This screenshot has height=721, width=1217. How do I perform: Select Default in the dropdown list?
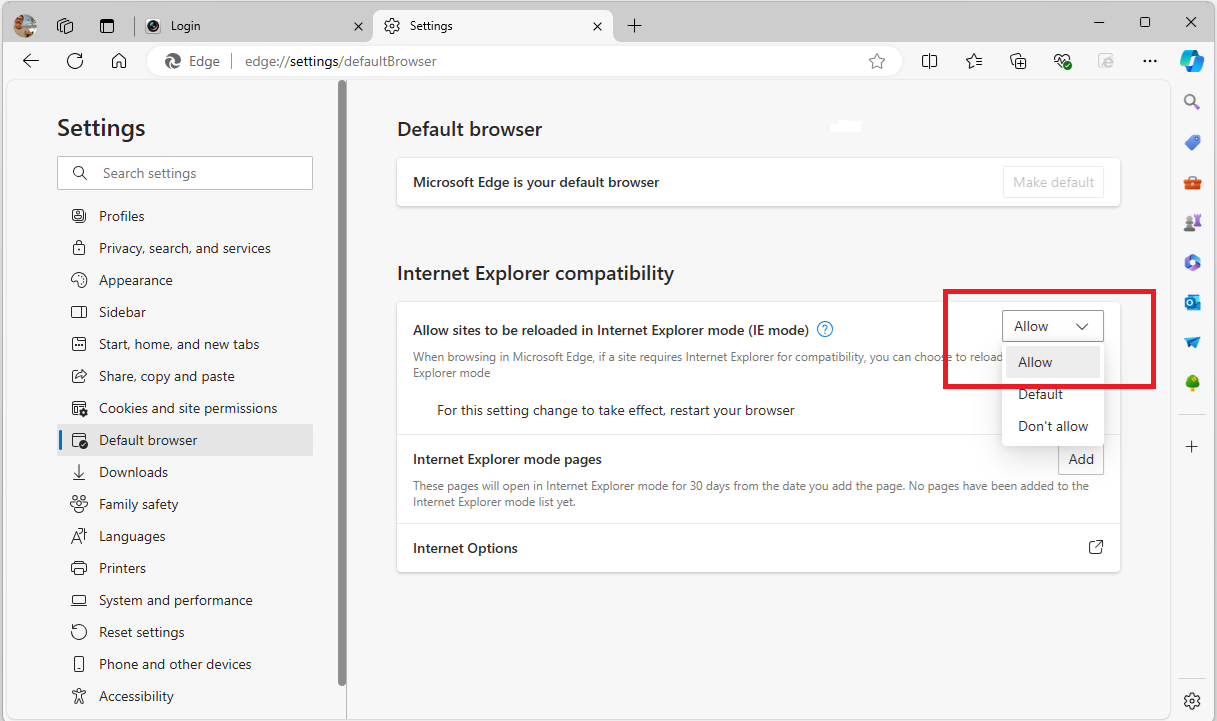click(1053, 394)
